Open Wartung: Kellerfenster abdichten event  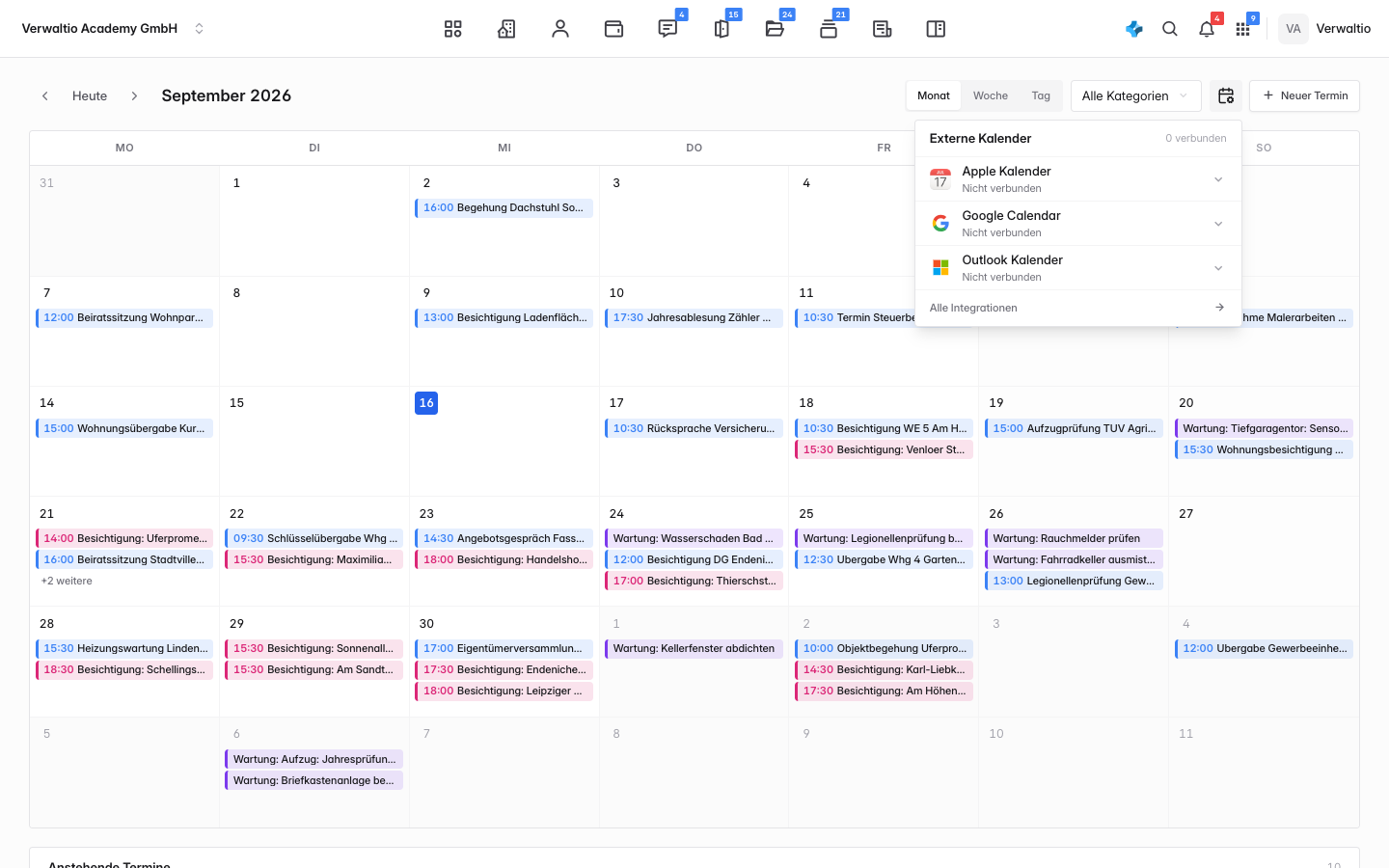pyautogui.click(x=694, y=648)
